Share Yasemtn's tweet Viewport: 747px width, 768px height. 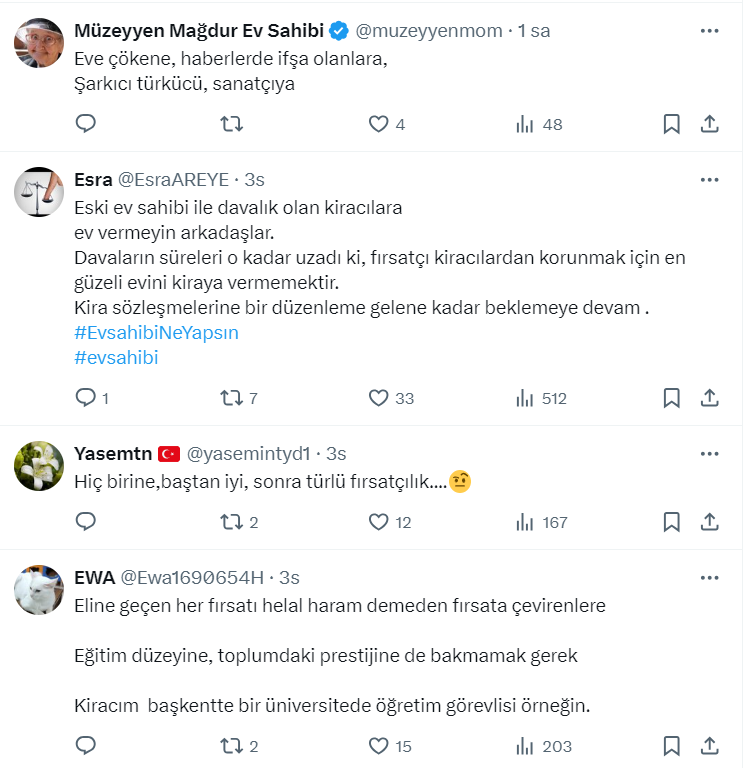pos(709,522)
